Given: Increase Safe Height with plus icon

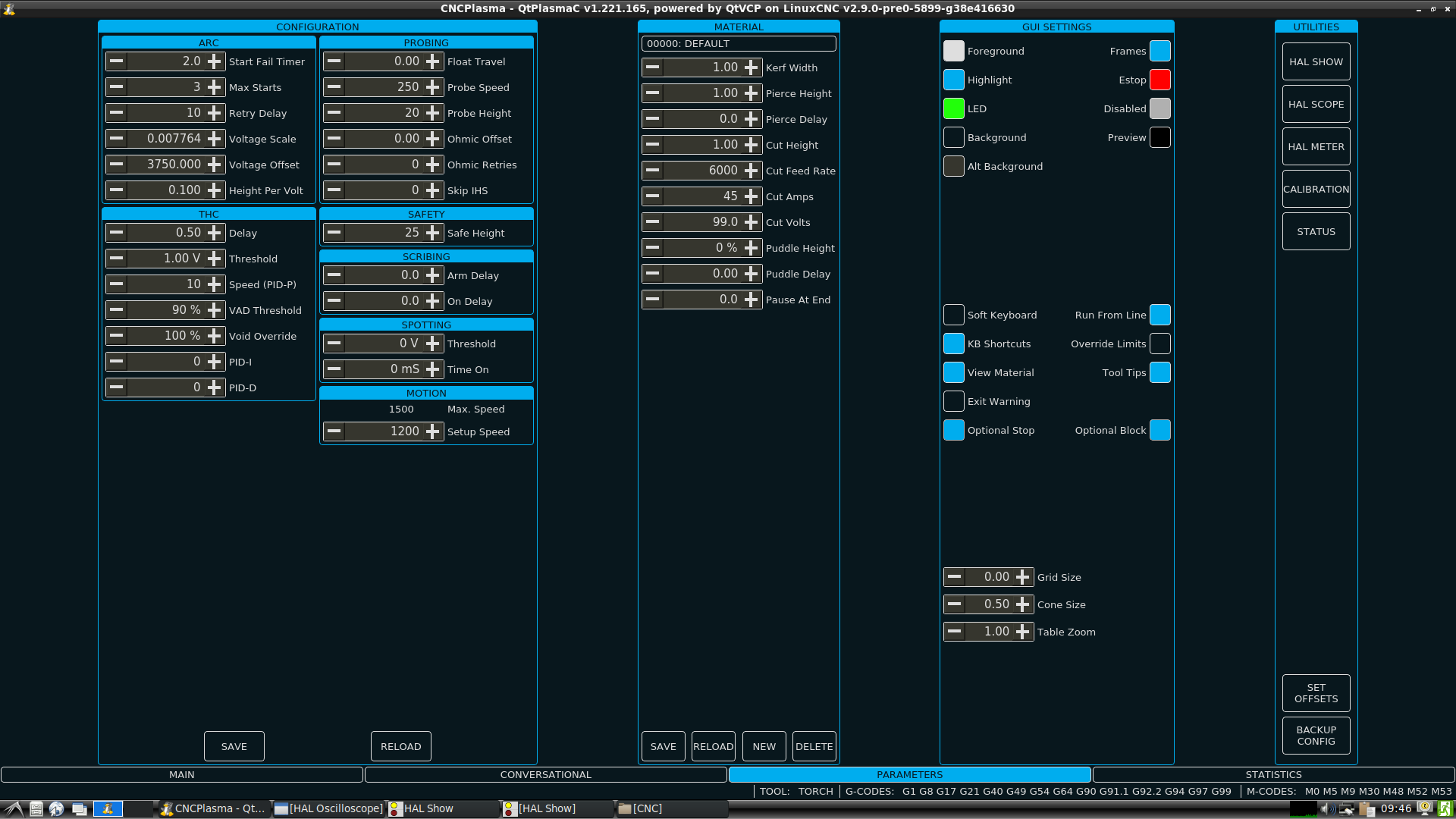Looking at the screenshot, I should (433, 233).
